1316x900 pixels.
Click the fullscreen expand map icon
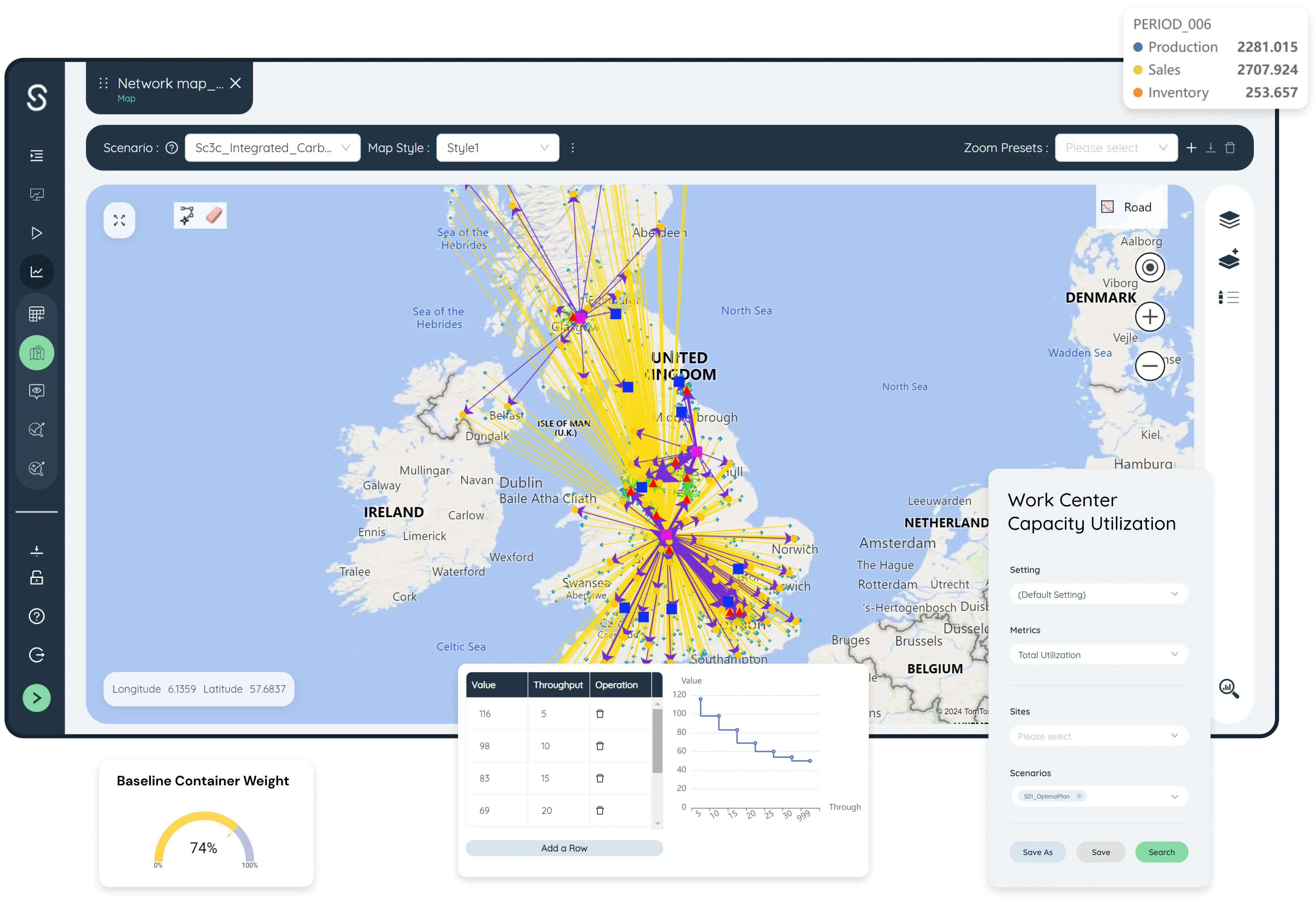[x=119, y=220]
